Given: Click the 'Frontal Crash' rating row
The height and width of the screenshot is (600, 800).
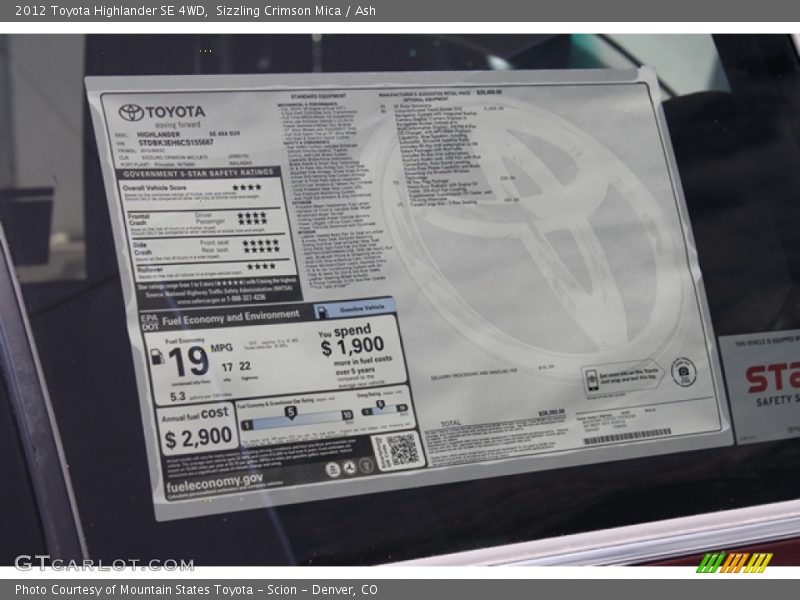Looking at the screenshot, I should [x=206, y=222].
